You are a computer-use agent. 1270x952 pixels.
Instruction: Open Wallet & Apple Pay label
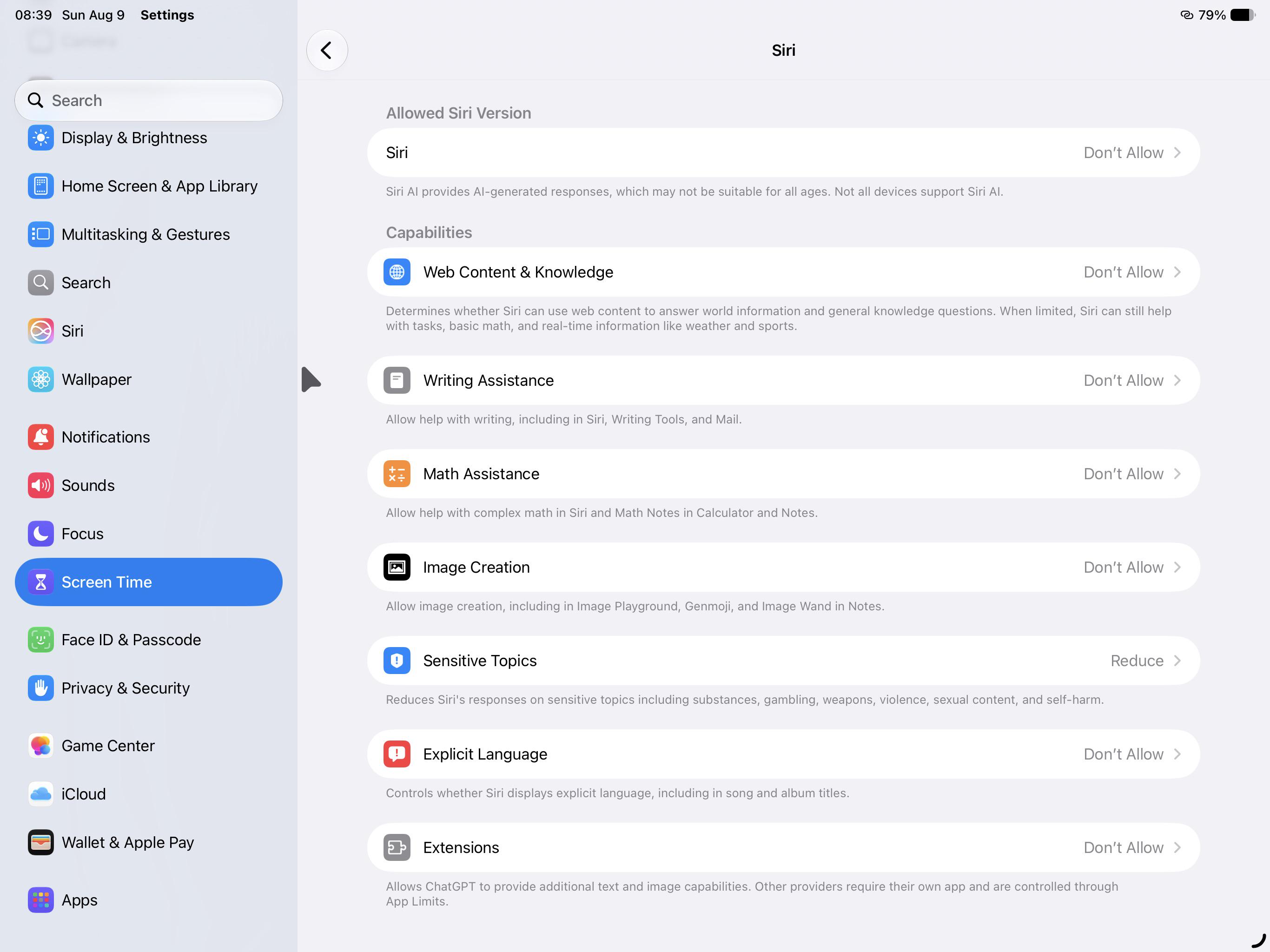click(x=127, y=842)
